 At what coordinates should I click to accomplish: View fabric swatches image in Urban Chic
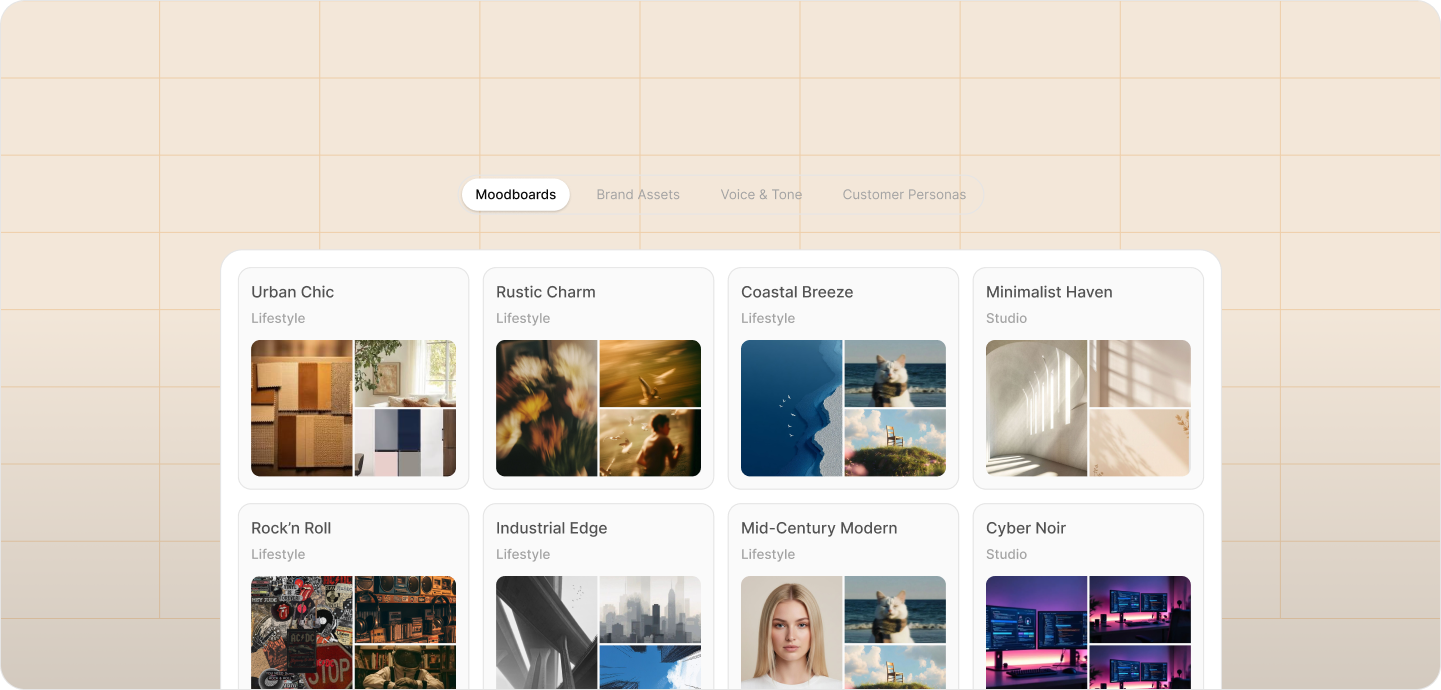click(302, 408)
